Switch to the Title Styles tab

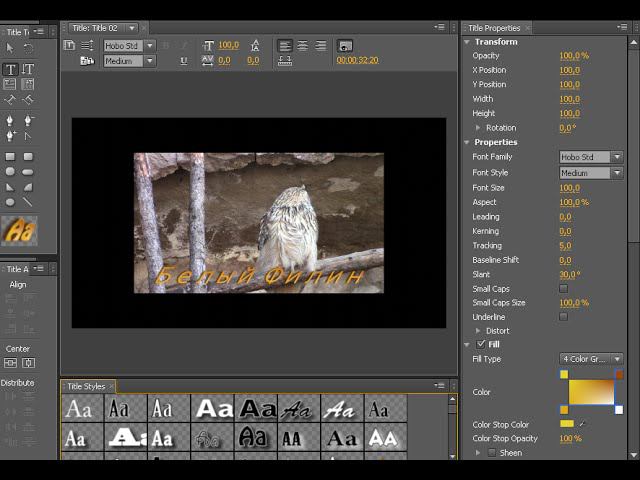86,386
